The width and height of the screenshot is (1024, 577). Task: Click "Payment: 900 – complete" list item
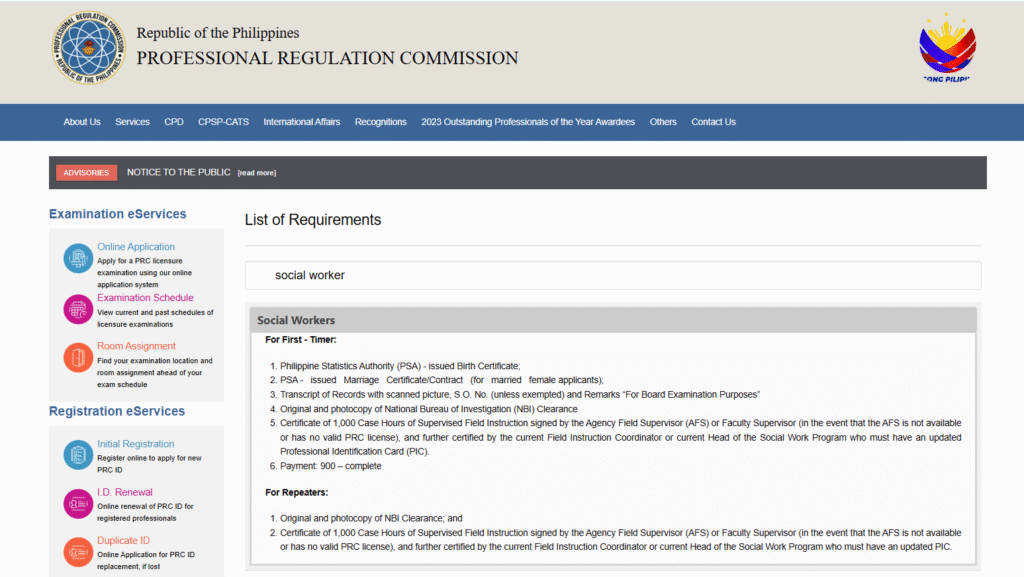click(330, 466)
